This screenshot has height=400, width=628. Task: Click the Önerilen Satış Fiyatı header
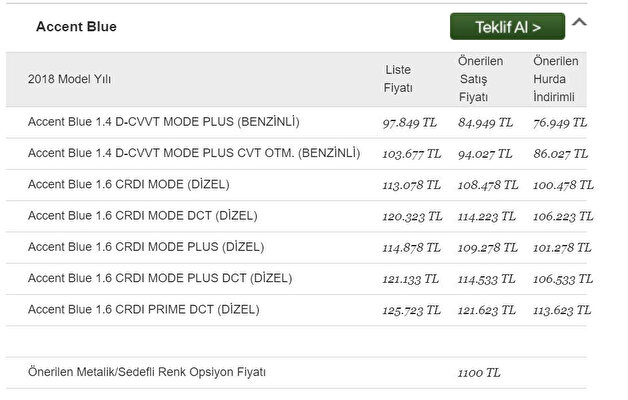[x=480, y=79]
